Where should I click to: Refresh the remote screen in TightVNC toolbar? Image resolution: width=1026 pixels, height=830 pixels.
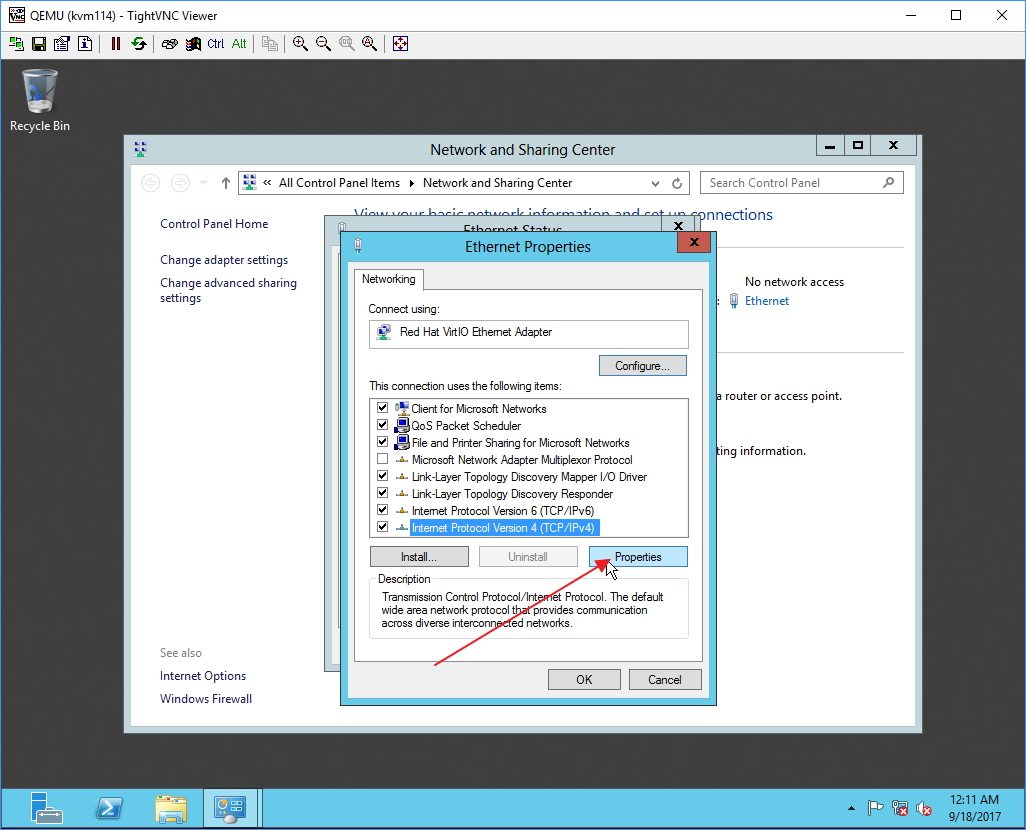[139, 44]
